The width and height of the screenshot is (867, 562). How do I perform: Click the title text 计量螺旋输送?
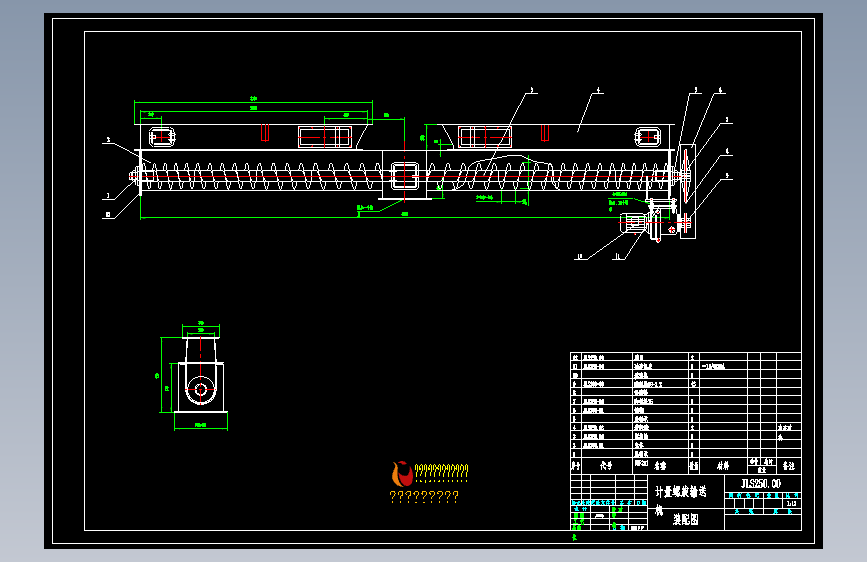coord(681,492)
